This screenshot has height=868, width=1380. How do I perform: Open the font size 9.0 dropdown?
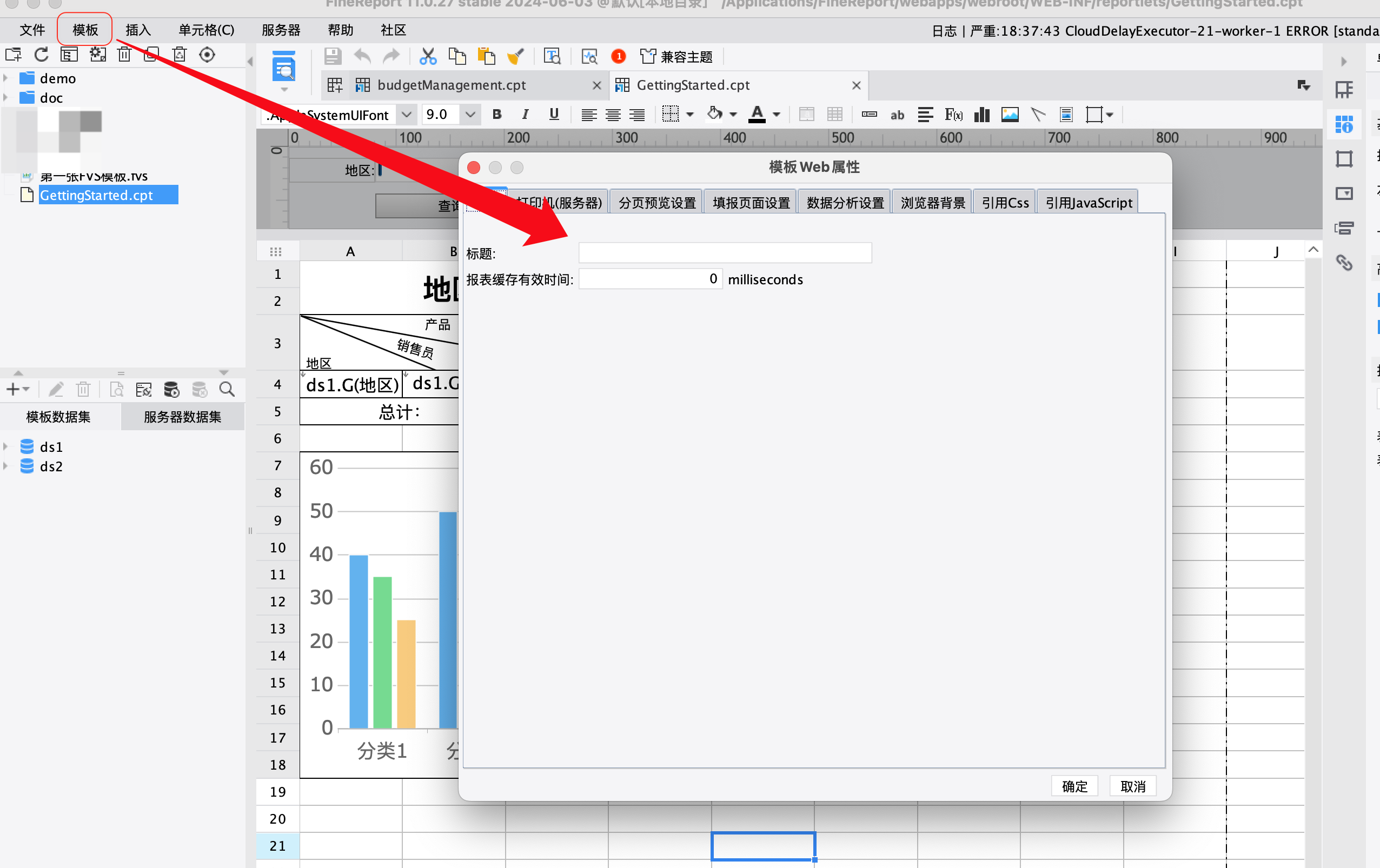pos(470,115)
